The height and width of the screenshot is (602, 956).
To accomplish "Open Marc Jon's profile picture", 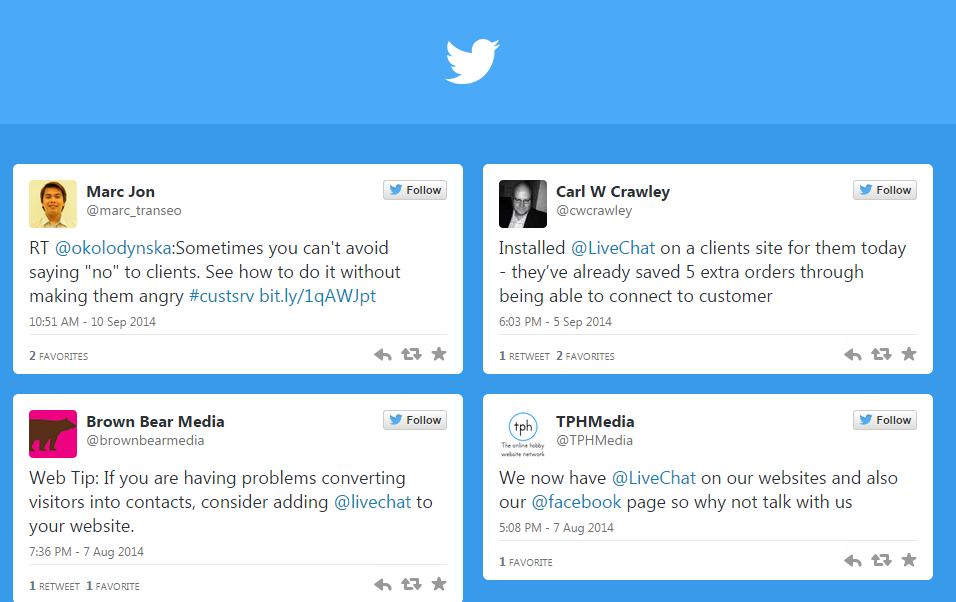I will pyautogui.click(x=52, y=203).
